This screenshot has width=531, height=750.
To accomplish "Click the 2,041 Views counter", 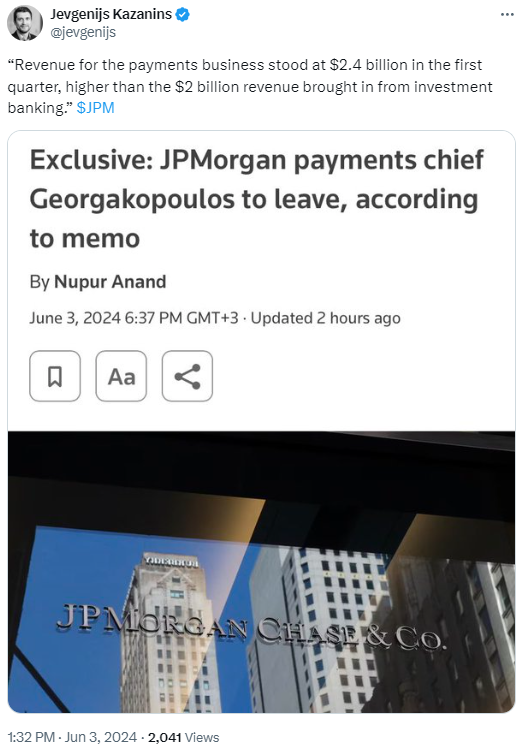I will (x=183, y=737).
